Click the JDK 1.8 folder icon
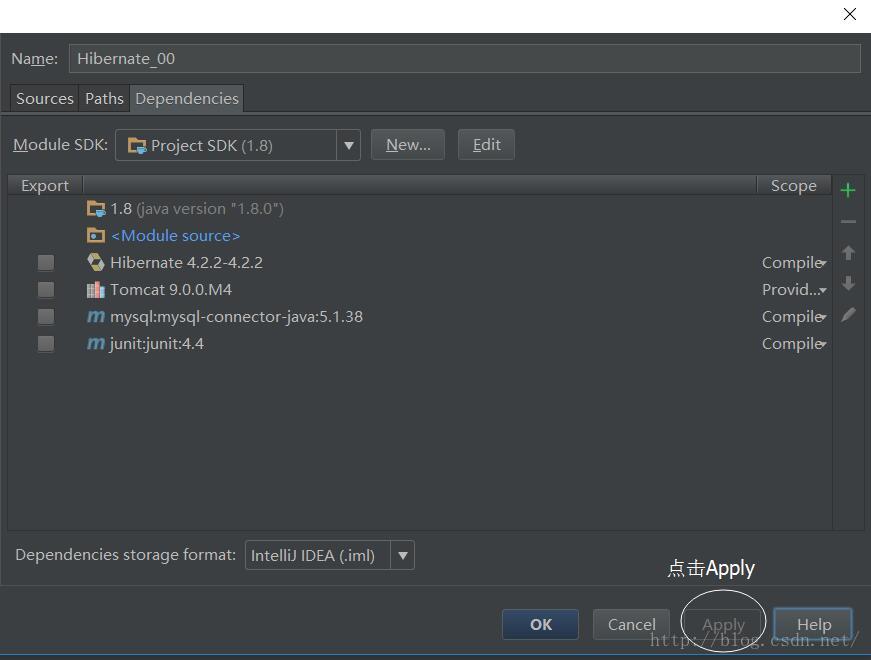The height and width of the screenshot is (660, 871). (96, 209)
